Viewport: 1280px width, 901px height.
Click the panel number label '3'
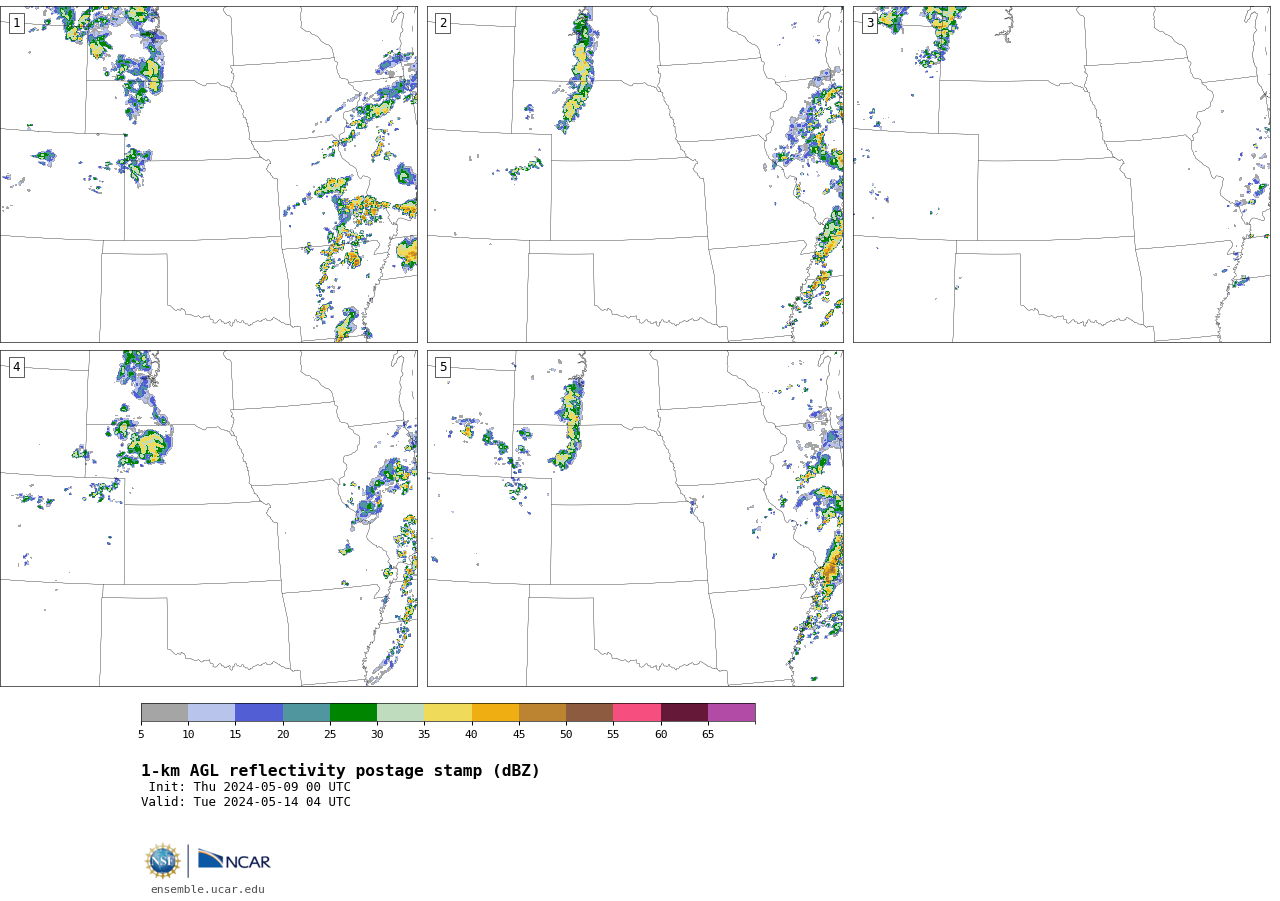tap(870, 23)
